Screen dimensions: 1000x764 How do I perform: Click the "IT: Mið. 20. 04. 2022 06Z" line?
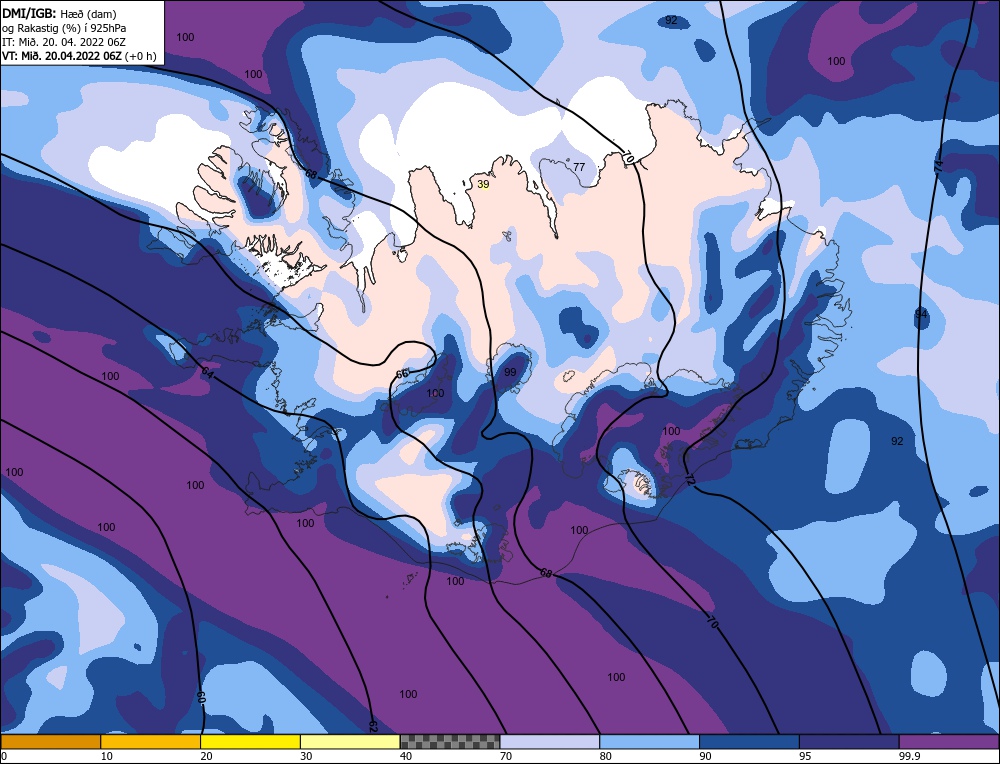tap(64, 42)
